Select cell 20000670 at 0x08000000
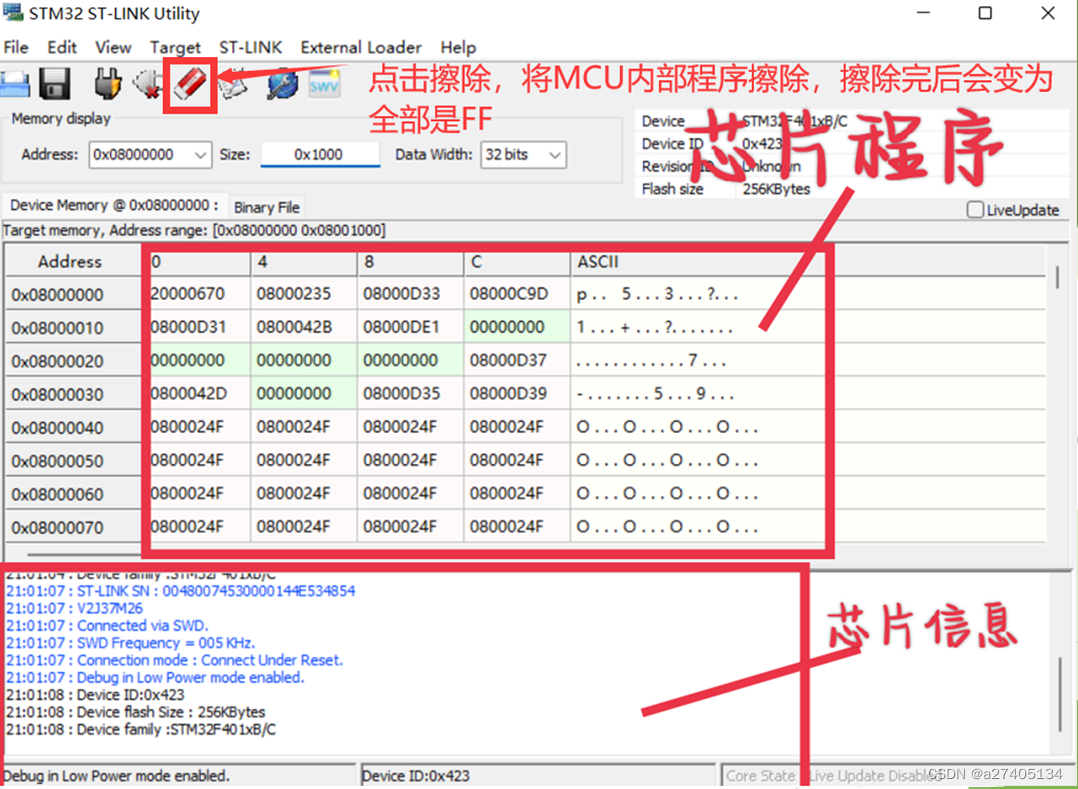 click(x=196, y=294)
